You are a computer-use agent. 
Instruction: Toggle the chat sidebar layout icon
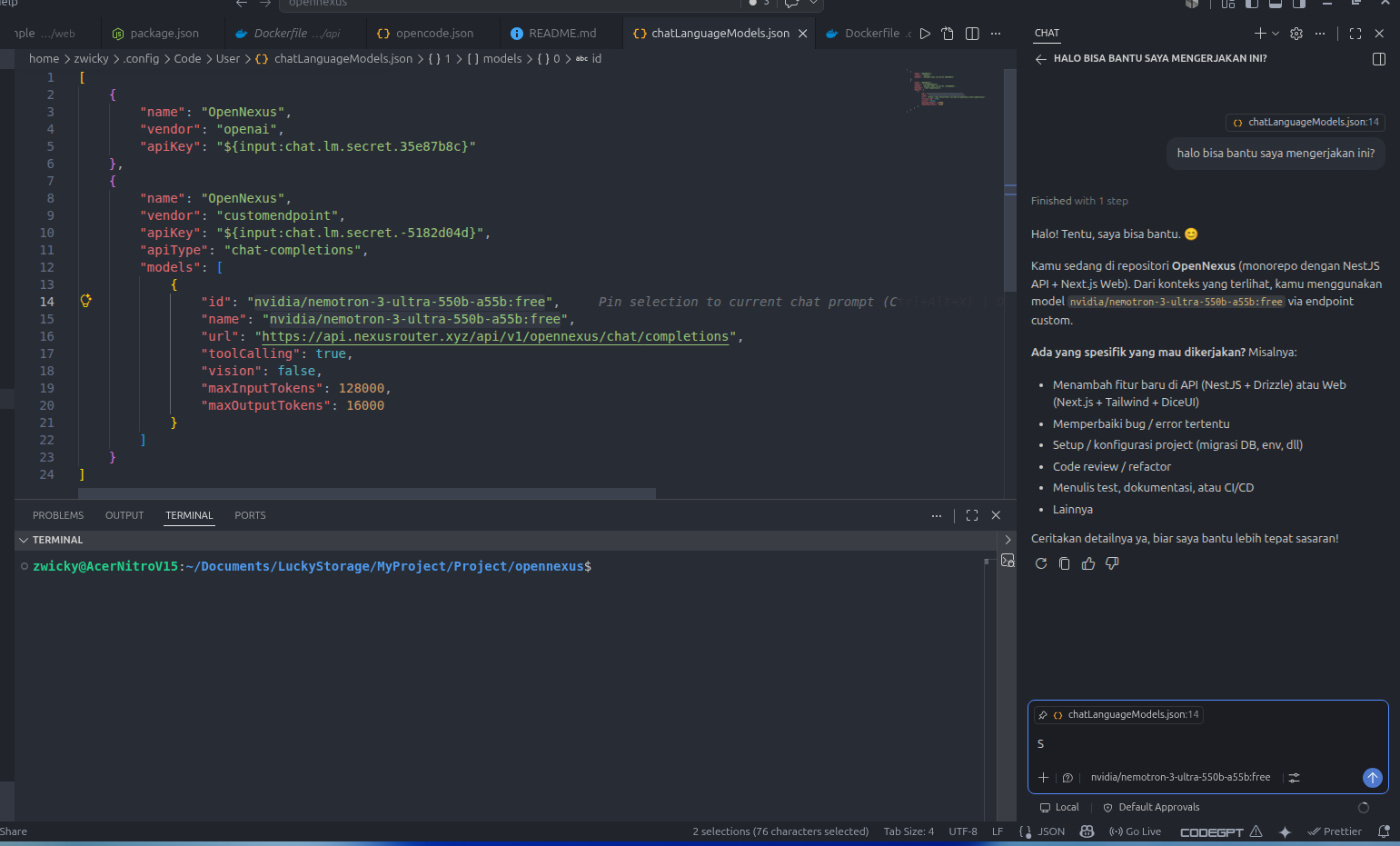tap(1378, 59)
